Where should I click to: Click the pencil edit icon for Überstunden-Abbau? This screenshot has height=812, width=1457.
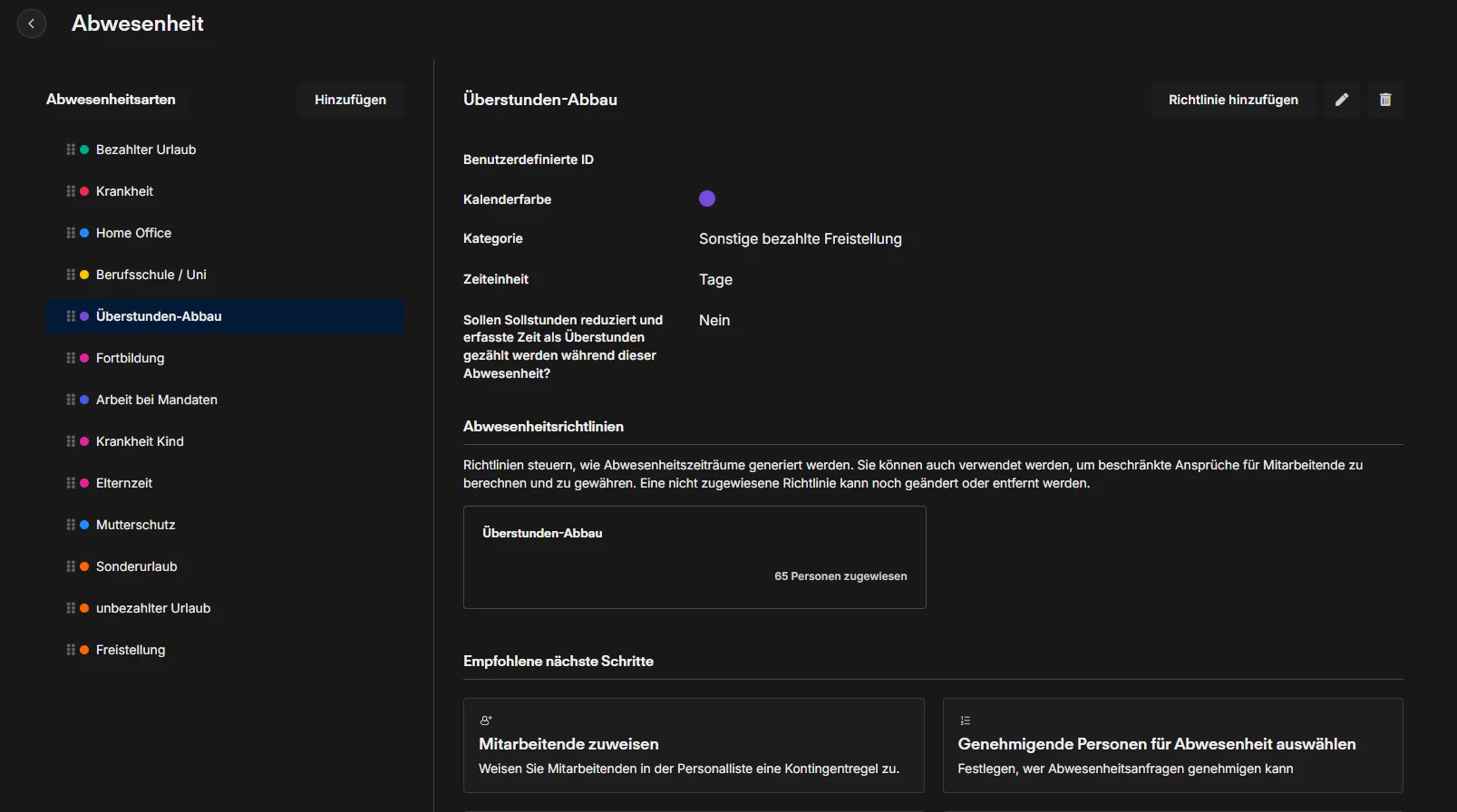(x=1342, y=100)
